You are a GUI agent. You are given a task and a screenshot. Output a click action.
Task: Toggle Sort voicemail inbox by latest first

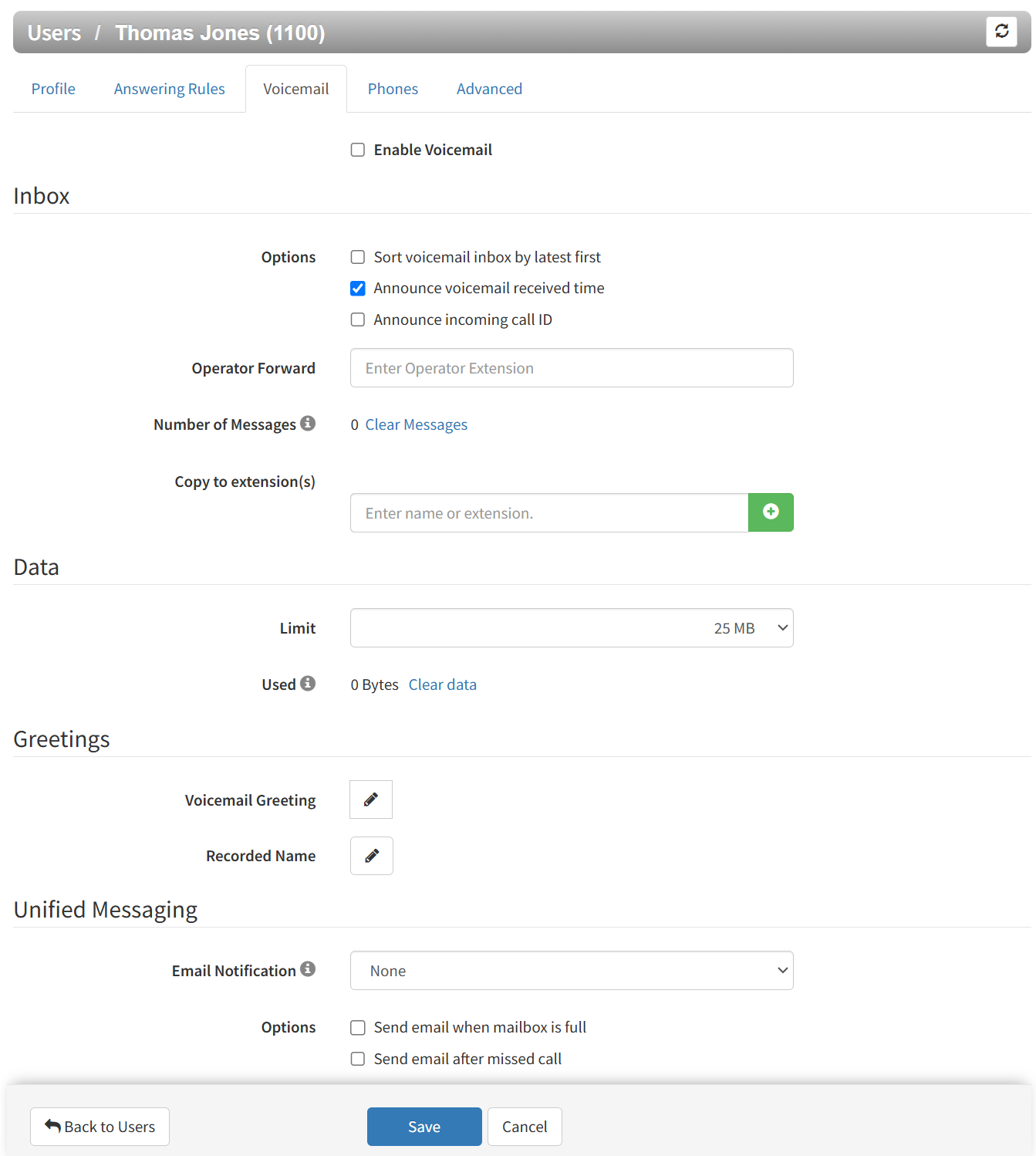click(x=358, y=257)
